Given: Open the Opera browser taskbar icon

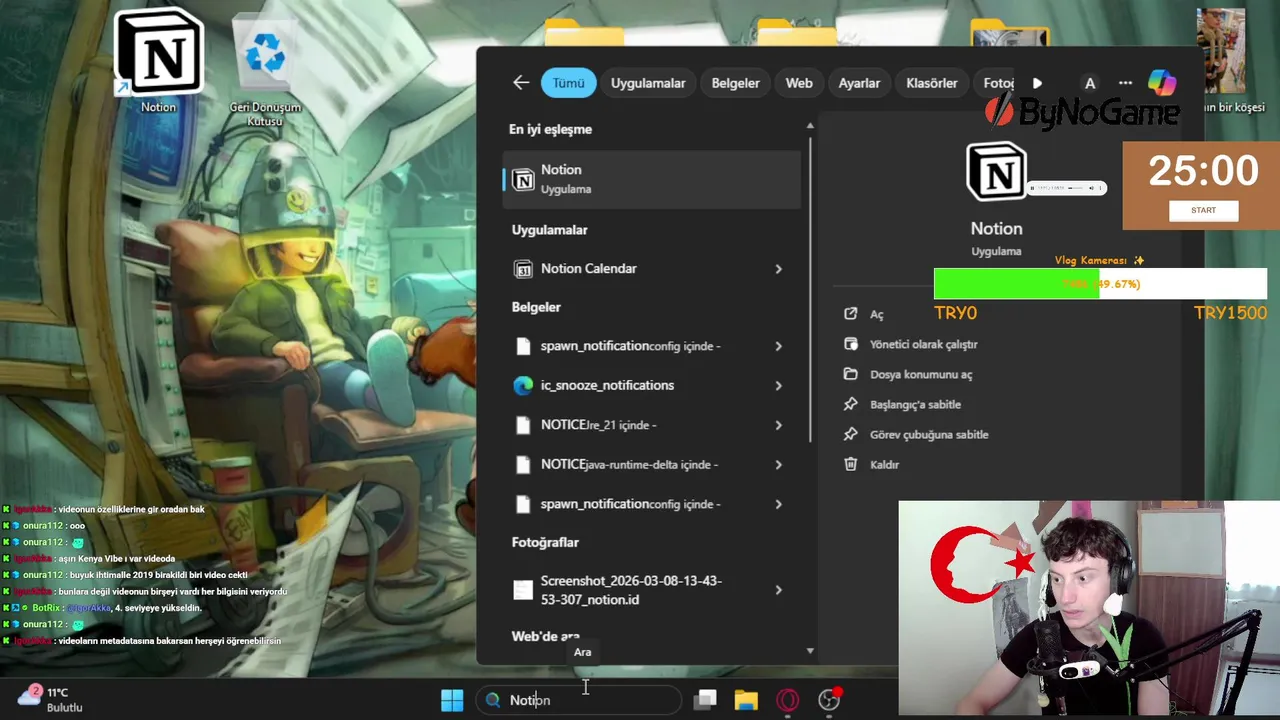Looking at the screenshot, I should pyautogui.click(x=787, y=700).
